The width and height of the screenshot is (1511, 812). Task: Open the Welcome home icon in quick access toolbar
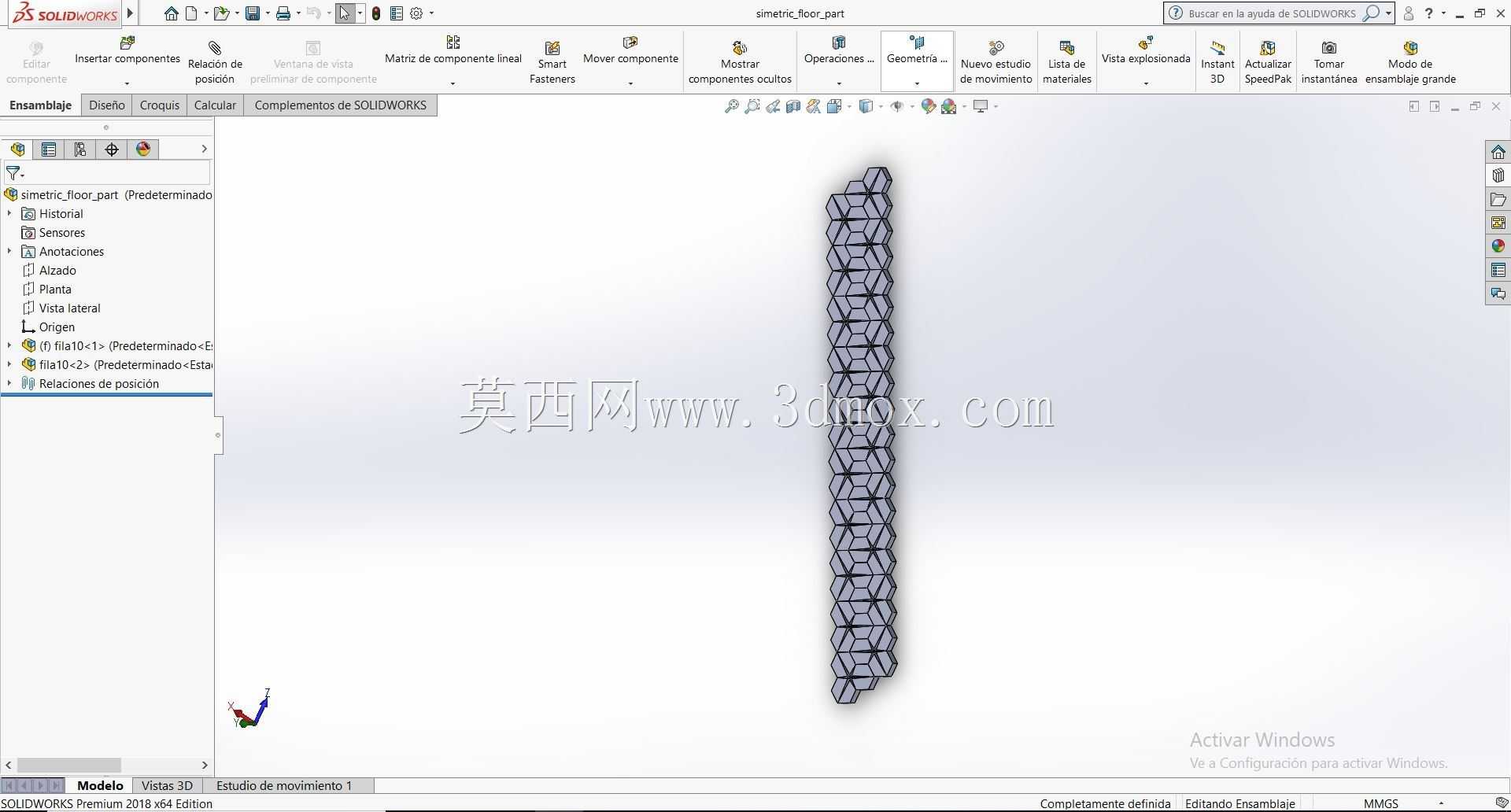[x=171, y=13]
